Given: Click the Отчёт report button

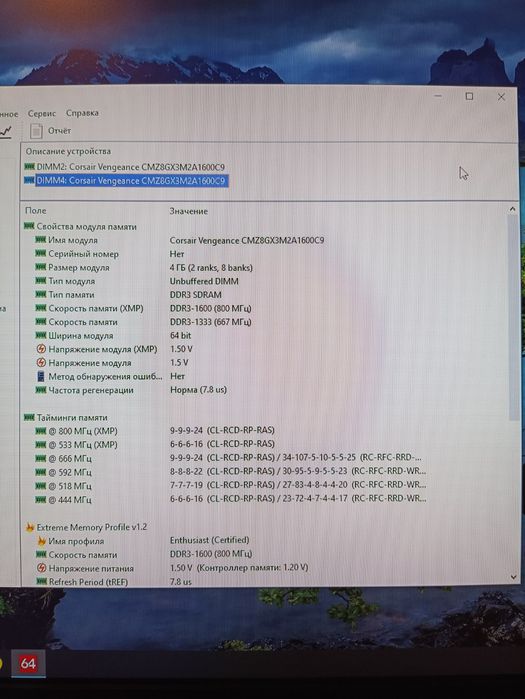Looking at the screenshot, I should (59, 131).
